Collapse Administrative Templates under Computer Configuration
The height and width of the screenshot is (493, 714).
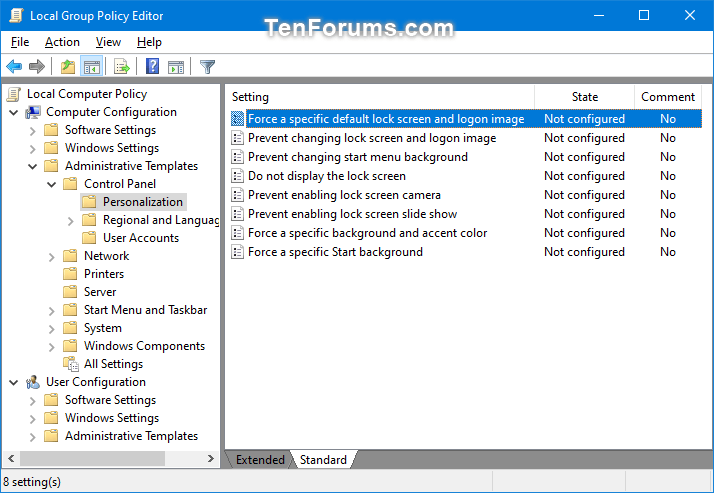33,166
